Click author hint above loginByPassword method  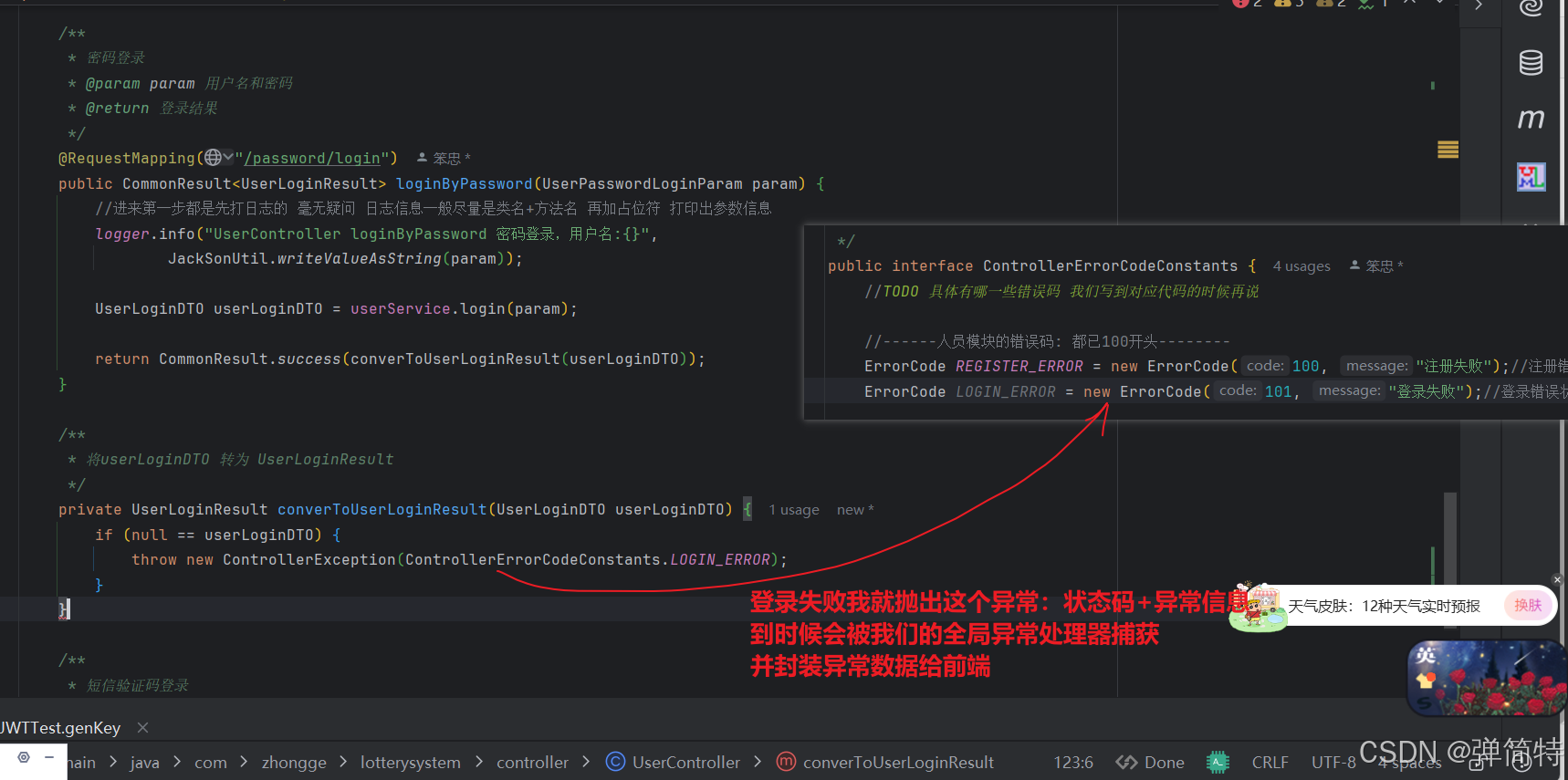click(444, 158)
